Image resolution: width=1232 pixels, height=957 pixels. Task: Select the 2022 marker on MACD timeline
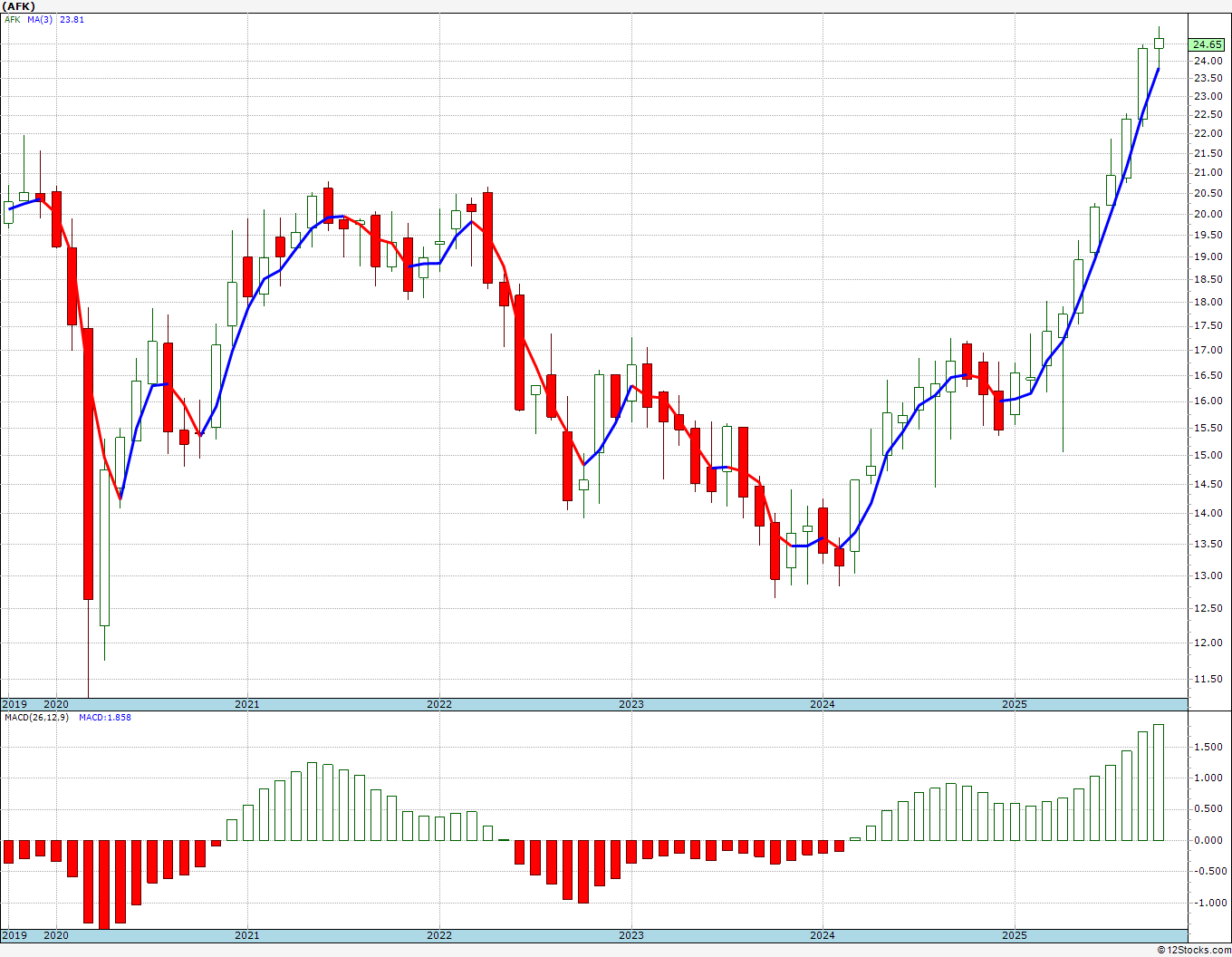[x=439, y=935]
